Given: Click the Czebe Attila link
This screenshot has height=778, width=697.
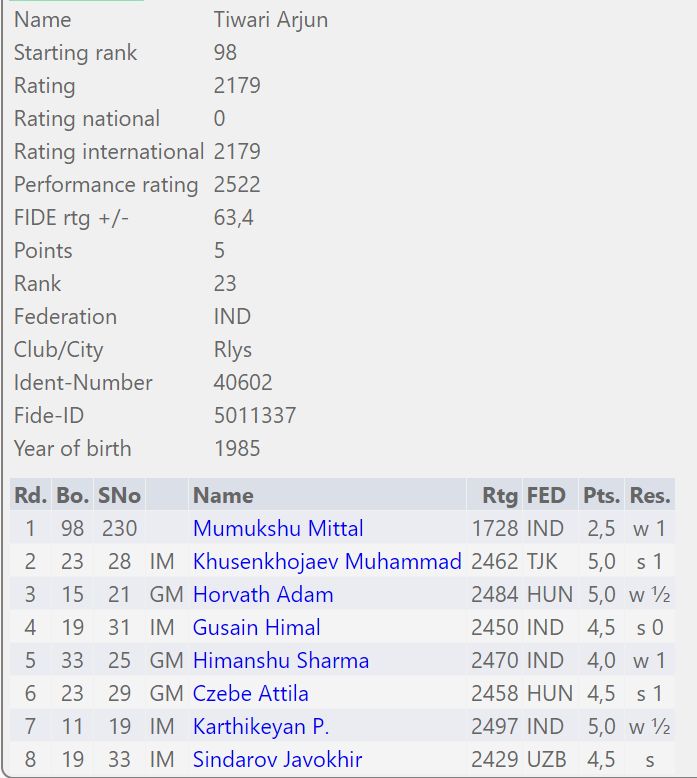Looking at the screenshot, I should (251, 693).
